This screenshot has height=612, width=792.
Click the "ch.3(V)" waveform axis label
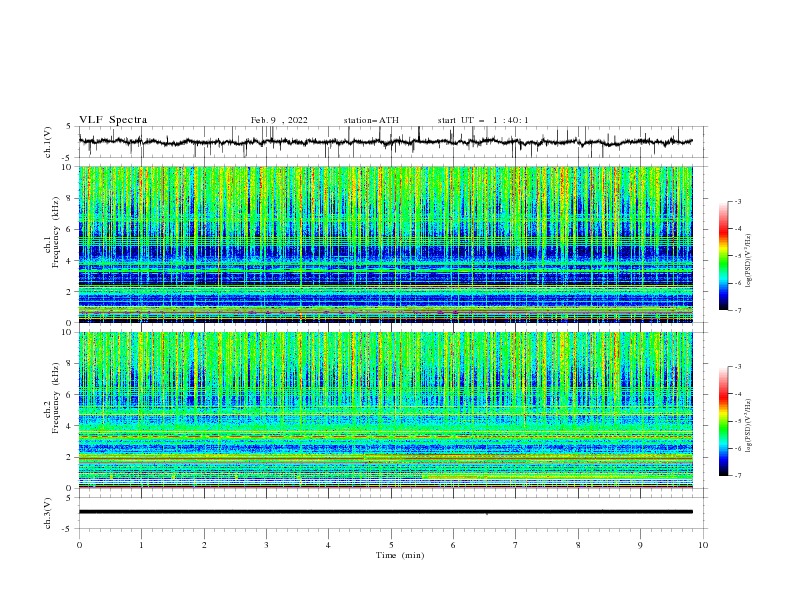point(48,513)
